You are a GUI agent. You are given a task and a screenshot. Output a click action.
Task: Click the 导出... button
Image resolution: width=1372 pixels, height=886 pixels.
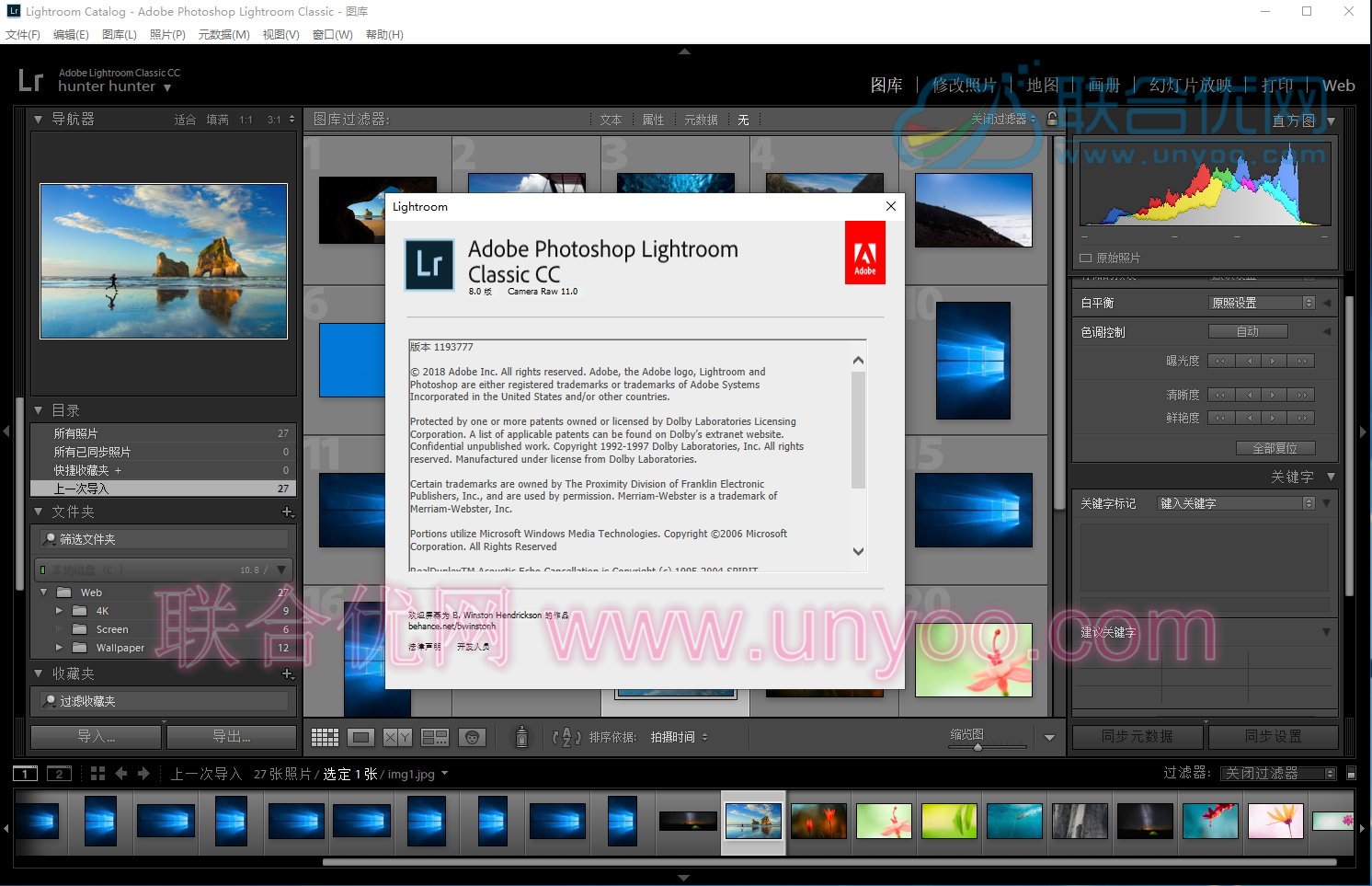point(232,737)
